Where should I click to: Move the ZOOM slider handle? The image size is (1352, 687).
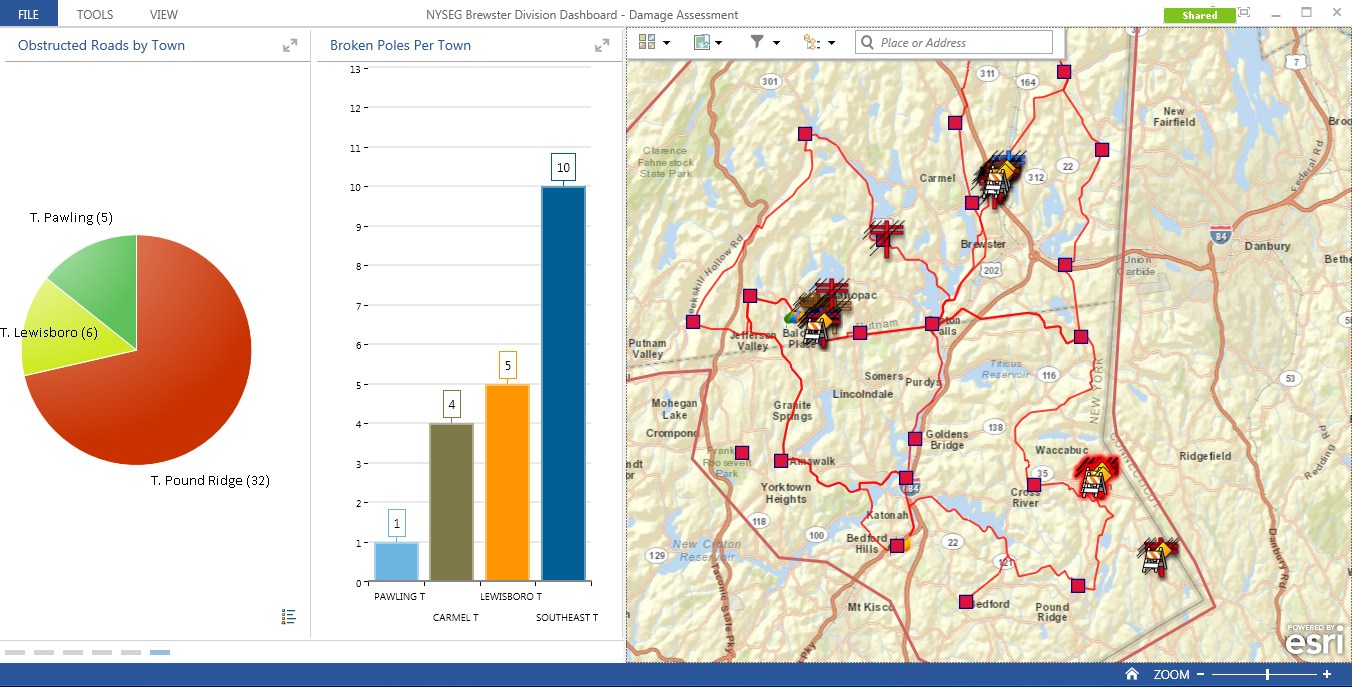click(1267, 675)
